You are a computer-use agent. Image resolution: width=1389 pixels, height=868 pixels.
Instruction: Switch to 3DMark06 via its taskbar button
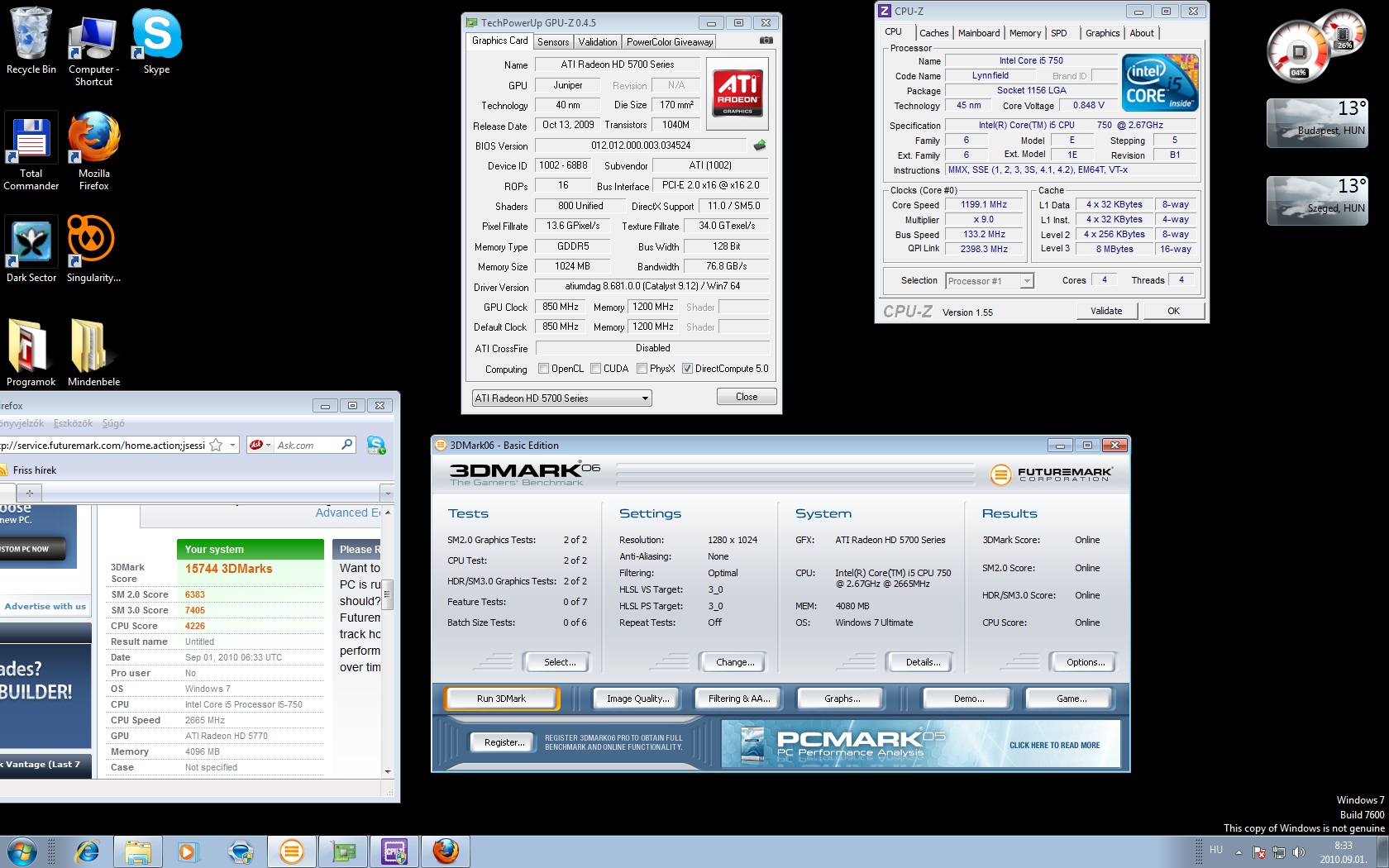291,851
